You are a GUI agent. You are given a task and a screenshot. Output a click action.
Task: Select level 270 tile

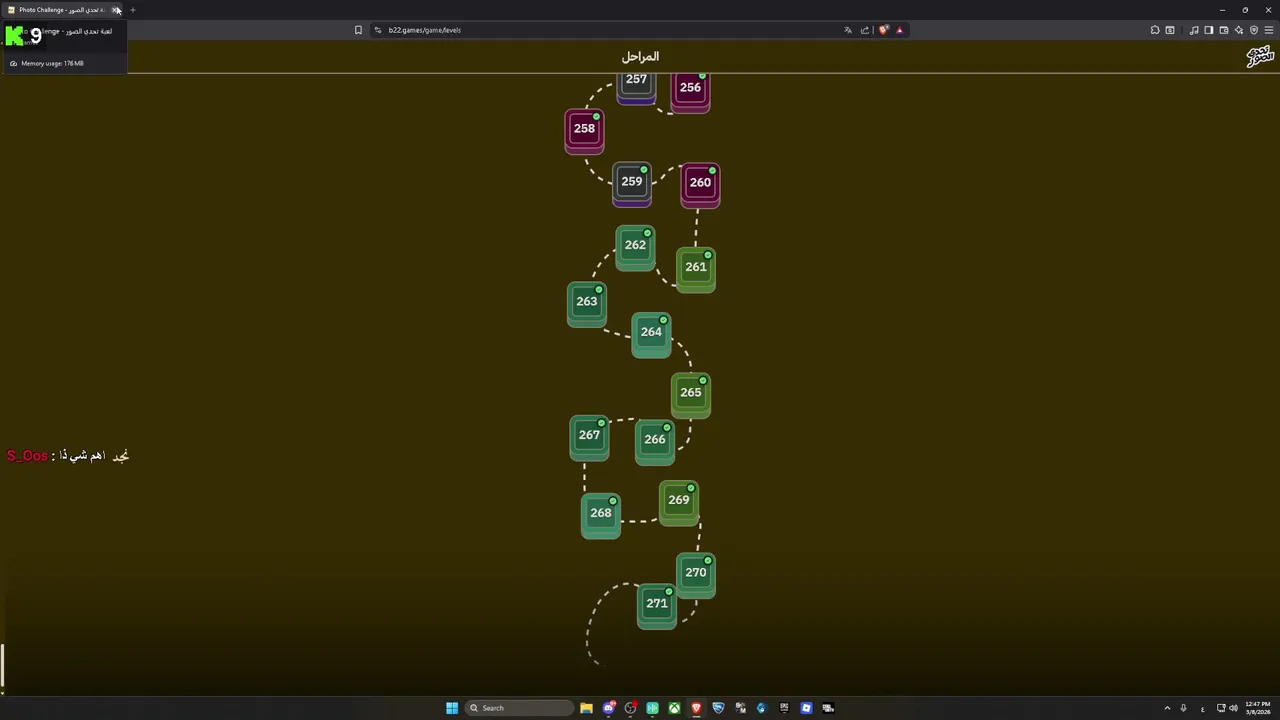(x=696, y=575)
